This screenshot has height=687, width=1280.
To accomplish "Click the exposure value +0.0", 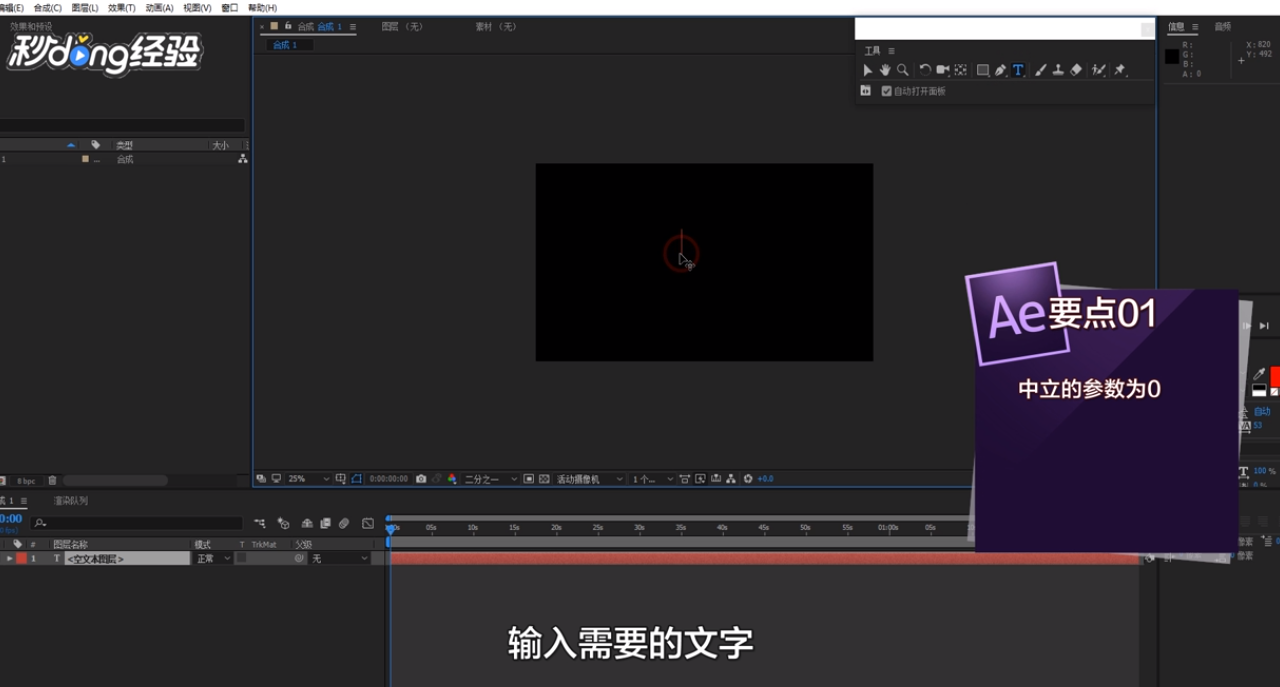I will tap(765, 479).
